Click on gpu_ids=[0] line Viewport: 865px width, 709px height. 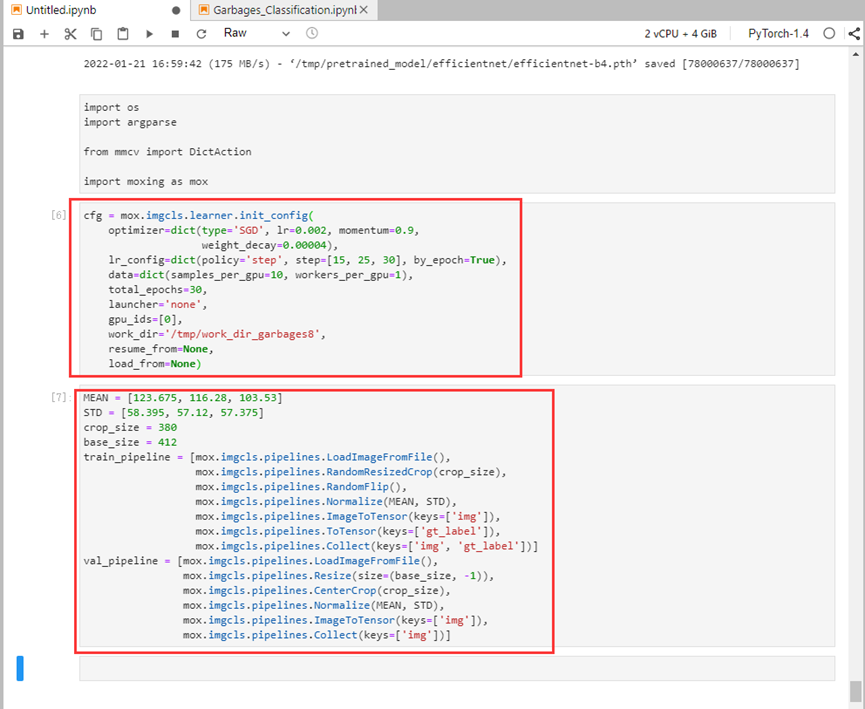[x=145, y=319]
